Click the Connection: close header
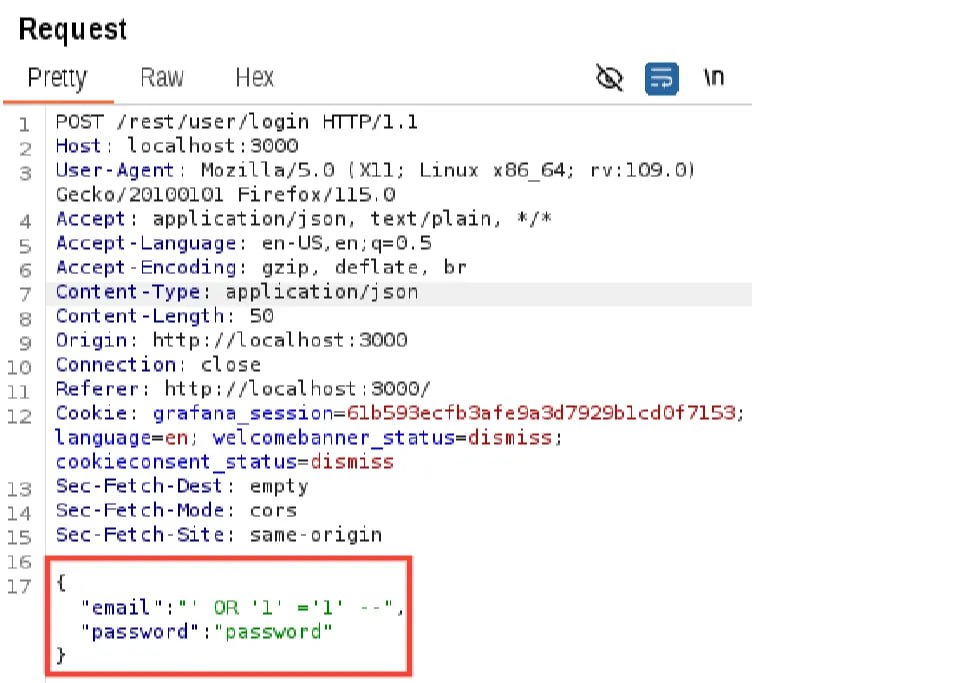This screenshot has height=683, width=954. [158, 365]
